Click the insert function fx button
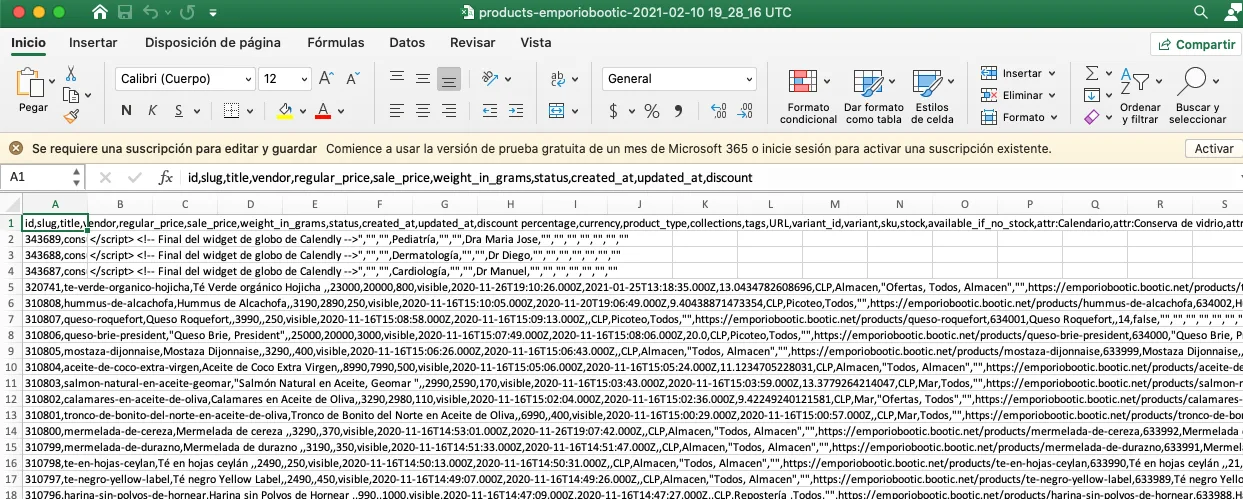 click(x=166, y=178)
